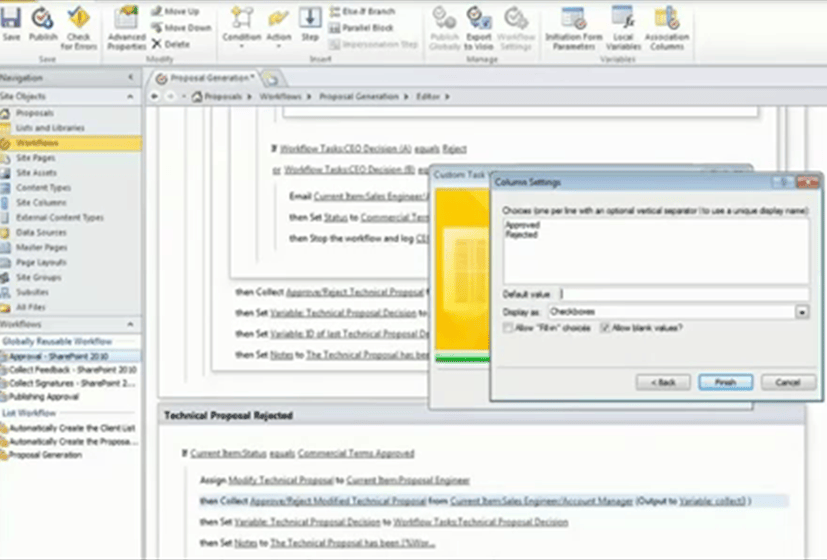
Task: Open Site Pages in navigation
Action: [35, 158]
